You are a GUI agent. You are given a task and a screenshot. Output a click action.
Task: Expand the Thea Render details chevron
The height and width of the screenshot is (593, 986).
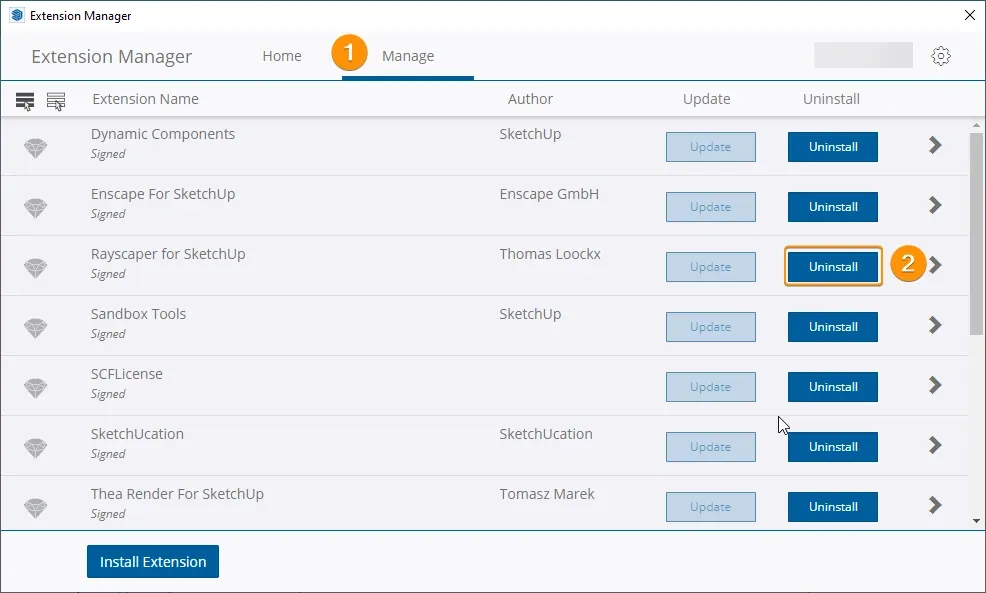935,505
